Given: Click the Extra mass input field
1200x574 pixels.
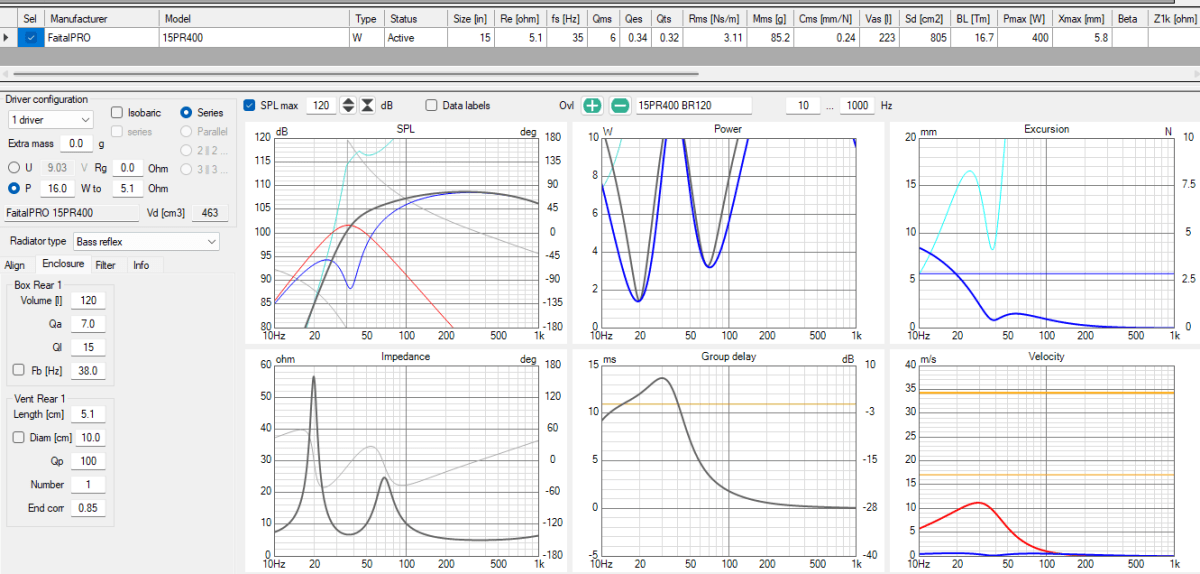Looking at the screenshot, I should tap(77, 144).
